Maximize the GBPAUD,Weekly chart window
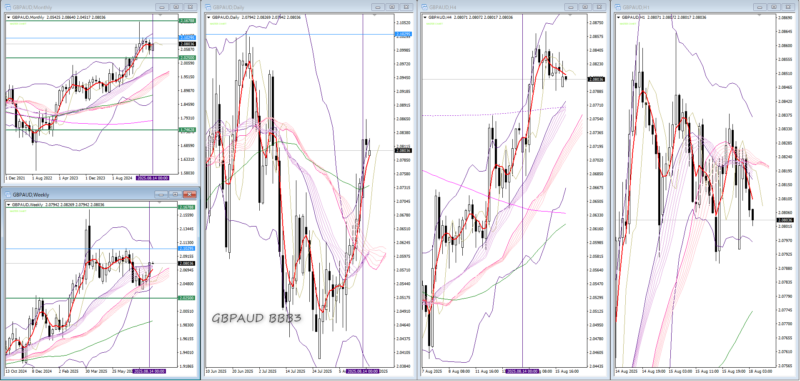This screenshot has width=800, height=381. click(176, 194)
